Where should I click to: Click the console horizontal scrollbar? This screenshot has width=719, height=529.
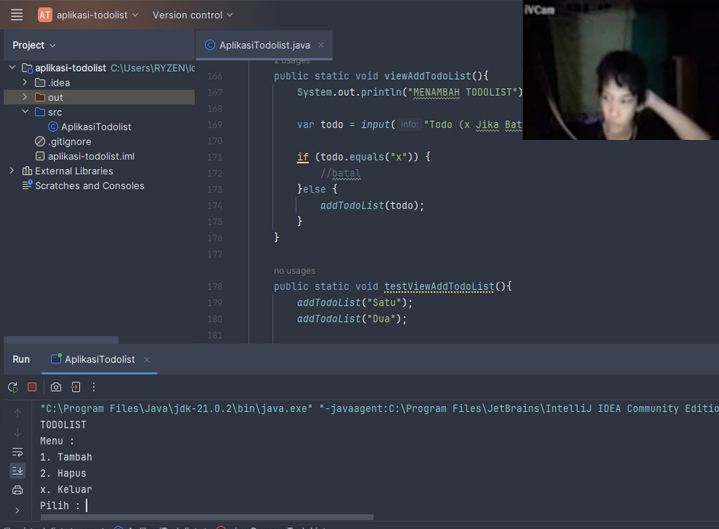pyautogui.click(x=200, y=518)
